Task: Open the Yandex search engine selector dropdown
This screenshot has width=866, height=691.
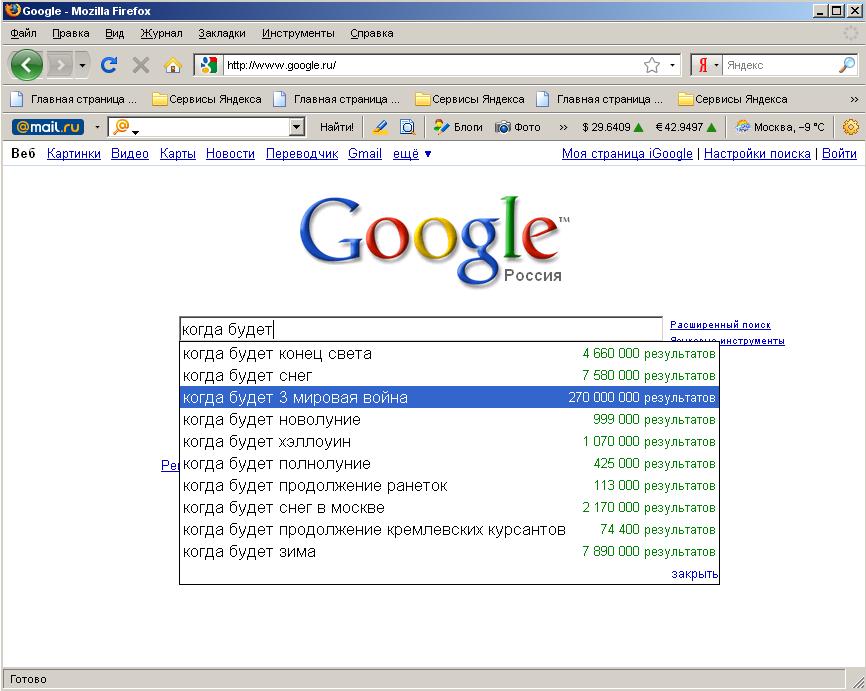Action: point(708,66)
